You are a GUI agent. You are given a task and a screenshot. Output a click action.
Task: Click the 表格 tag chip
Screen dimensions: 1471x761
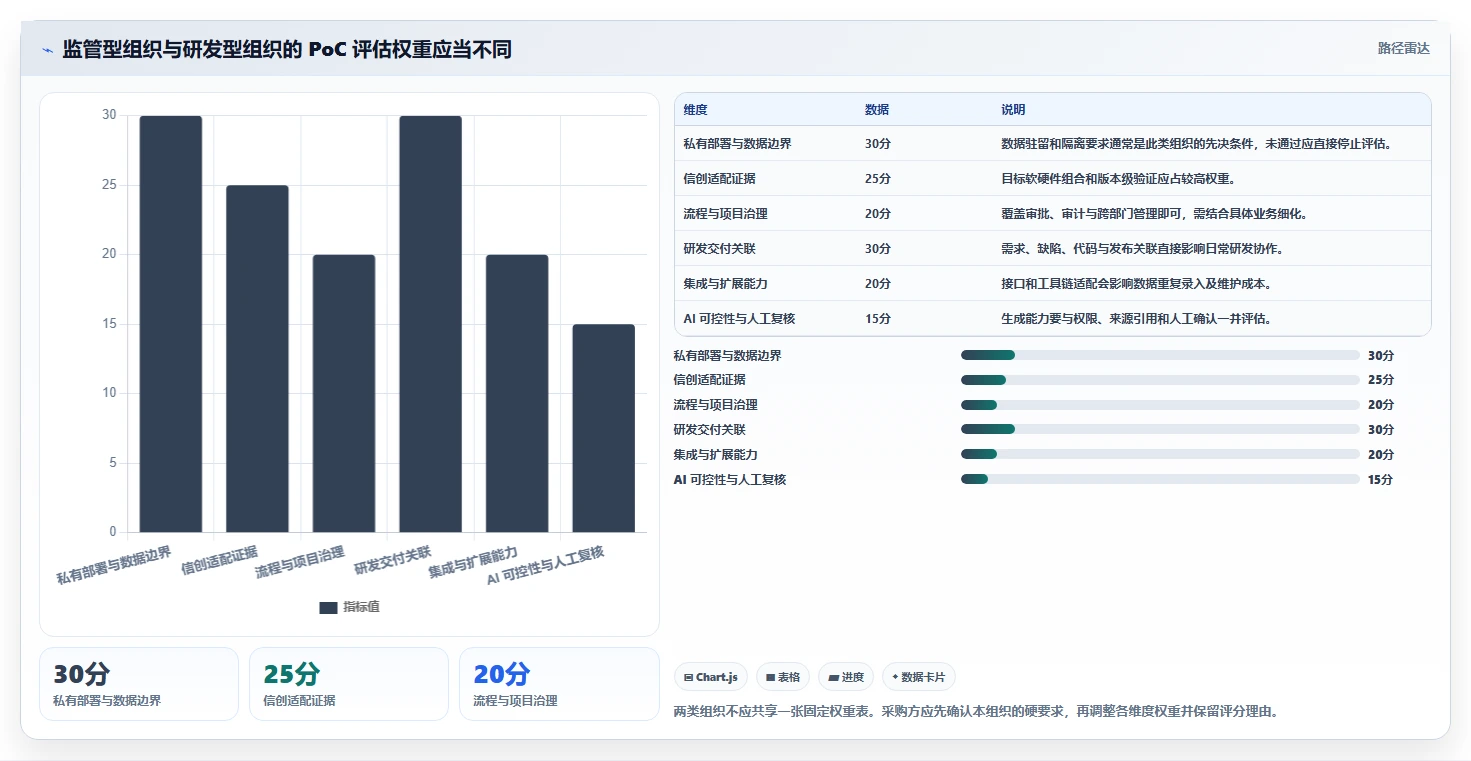(783, 677)
